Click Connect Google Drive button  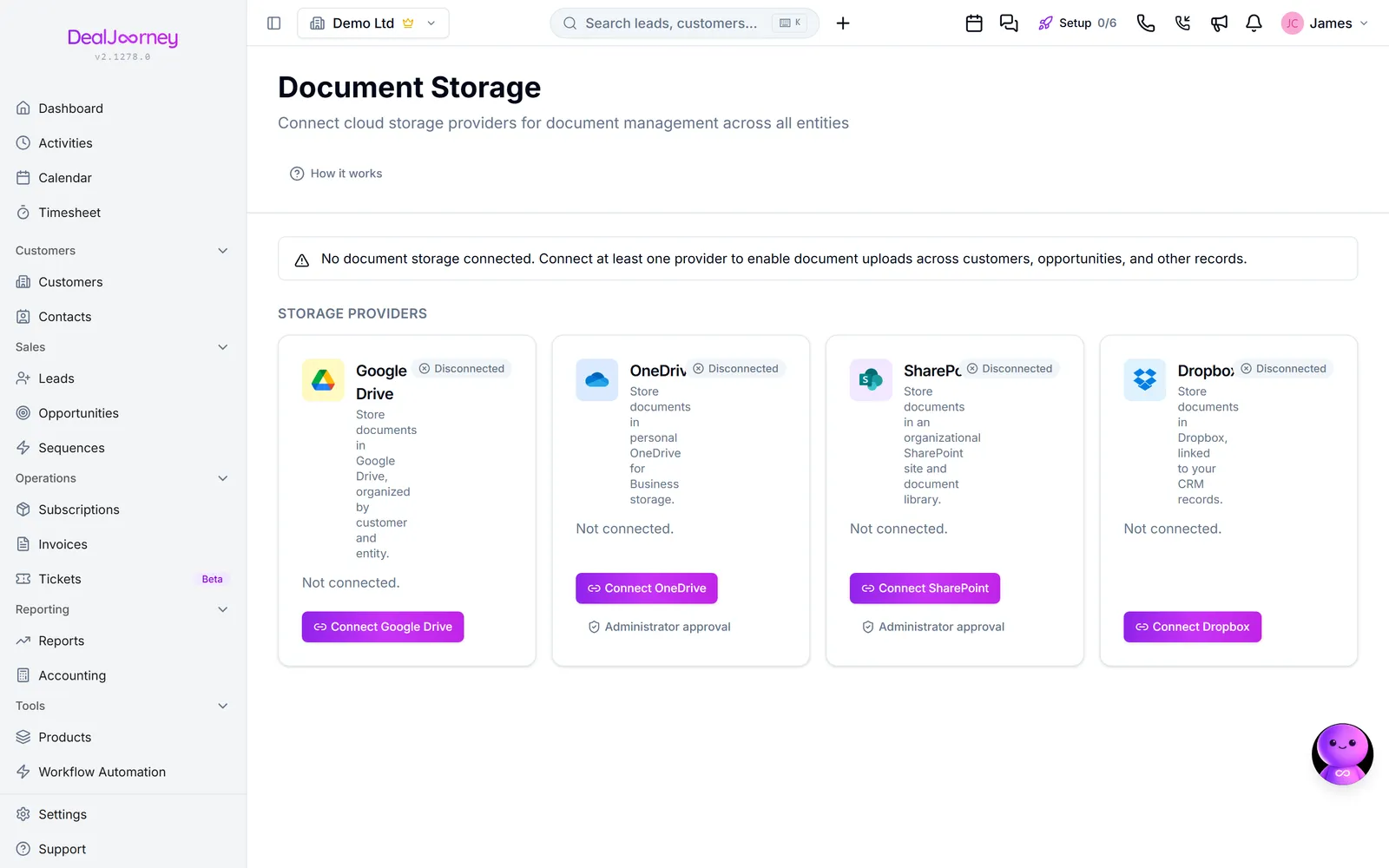(383, 627)
